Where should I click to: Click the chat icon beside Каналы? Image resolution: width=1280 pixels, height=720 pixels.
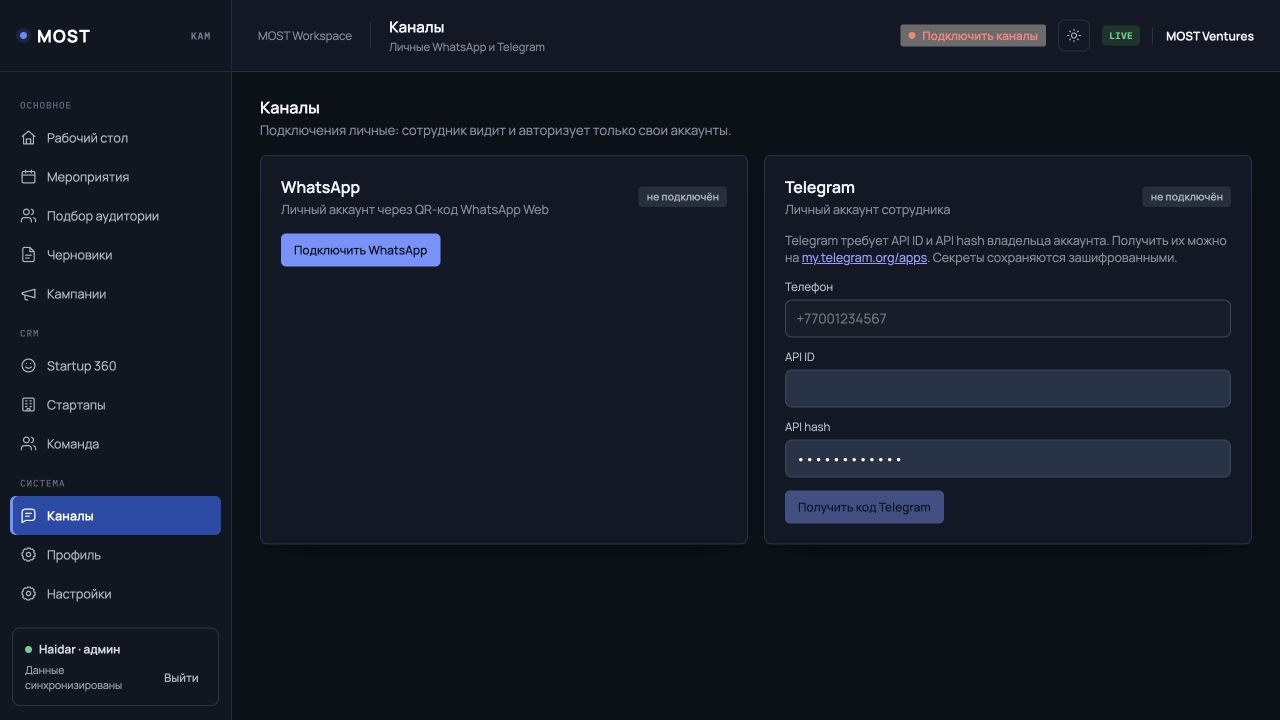coord(28,516)
